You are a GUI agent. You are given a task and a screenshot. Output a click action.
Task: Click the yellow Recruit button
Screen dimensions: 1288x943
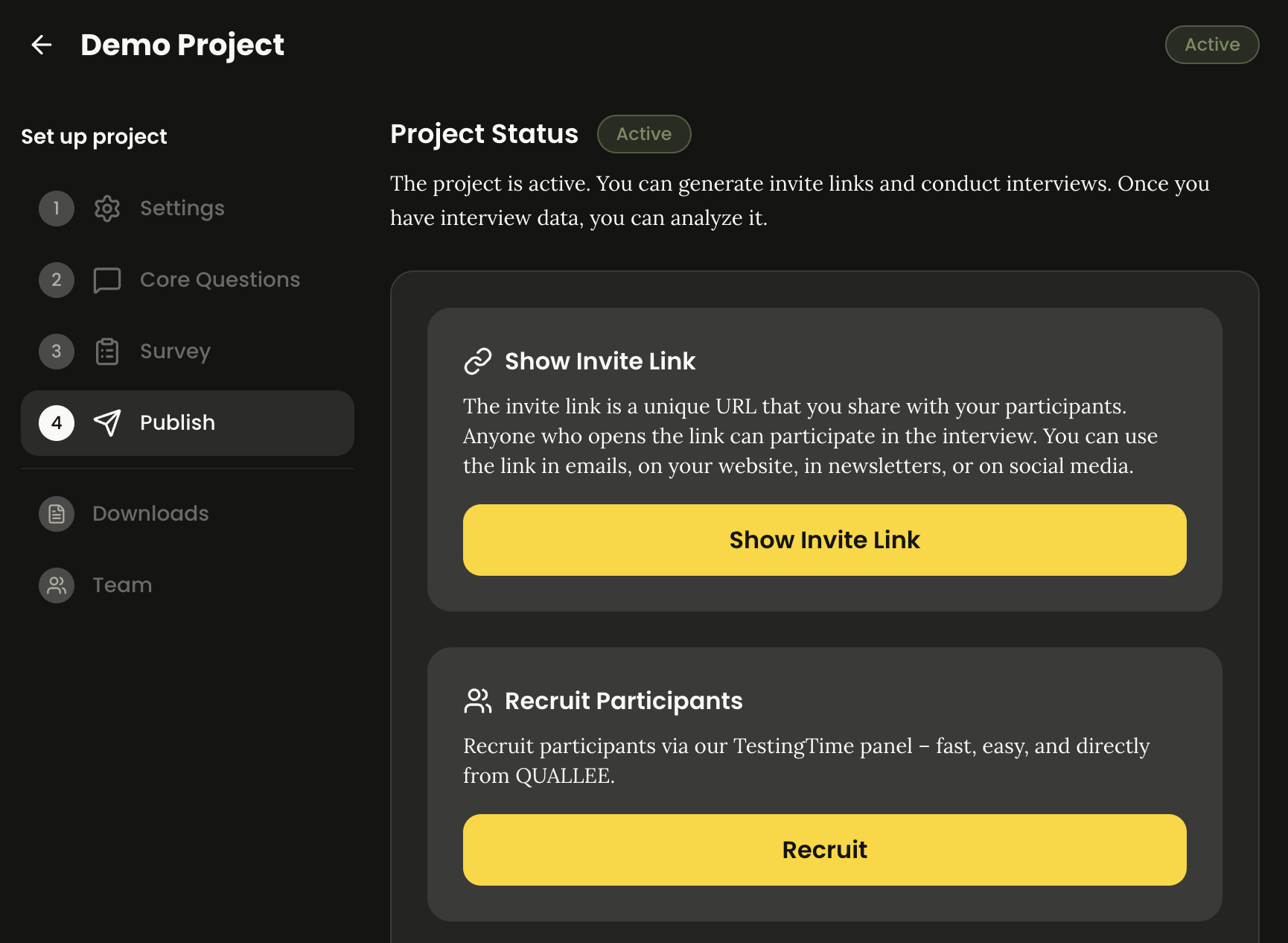pos(825,850)
